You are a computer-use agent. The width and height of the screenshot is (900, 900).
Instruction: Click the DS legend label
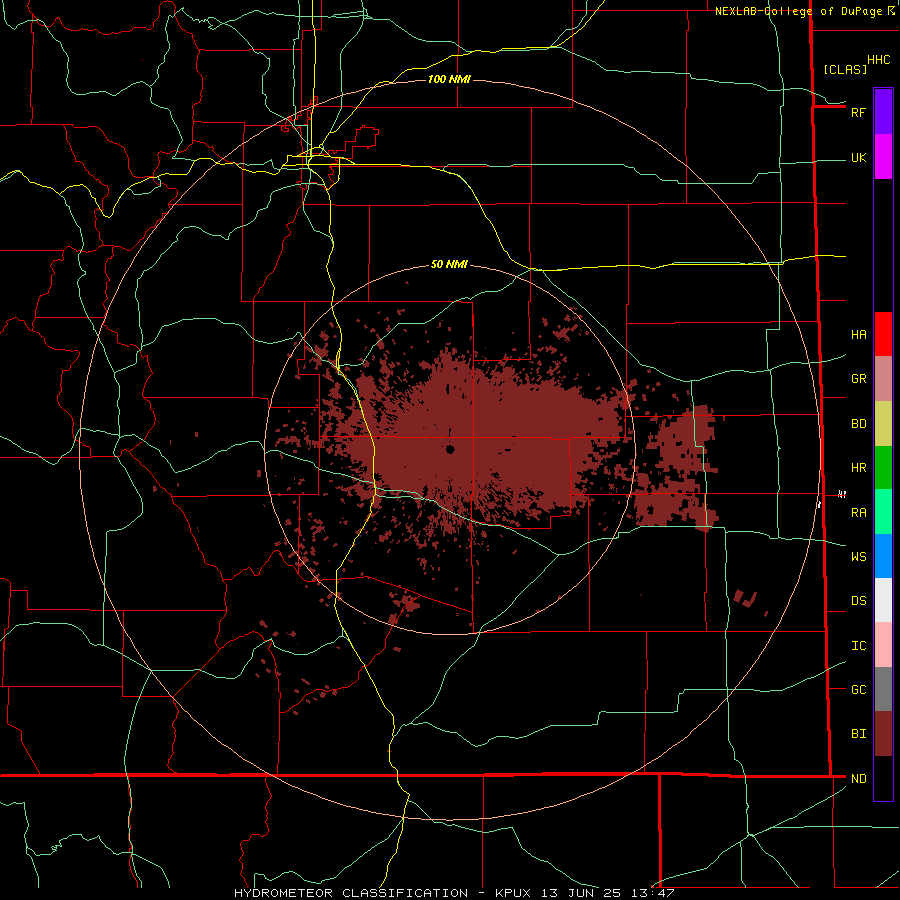point(858,601)
